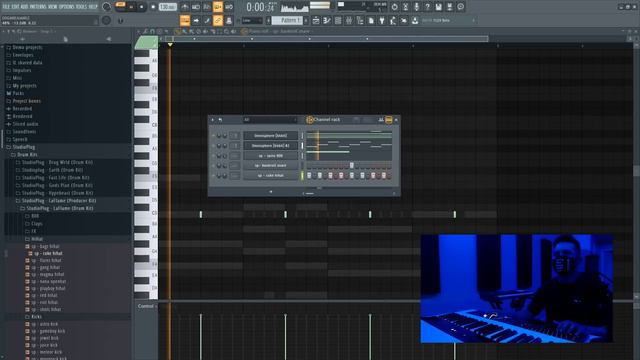
Task: Select the 808 channel button in rack
Action: click(x=271, y=156)
